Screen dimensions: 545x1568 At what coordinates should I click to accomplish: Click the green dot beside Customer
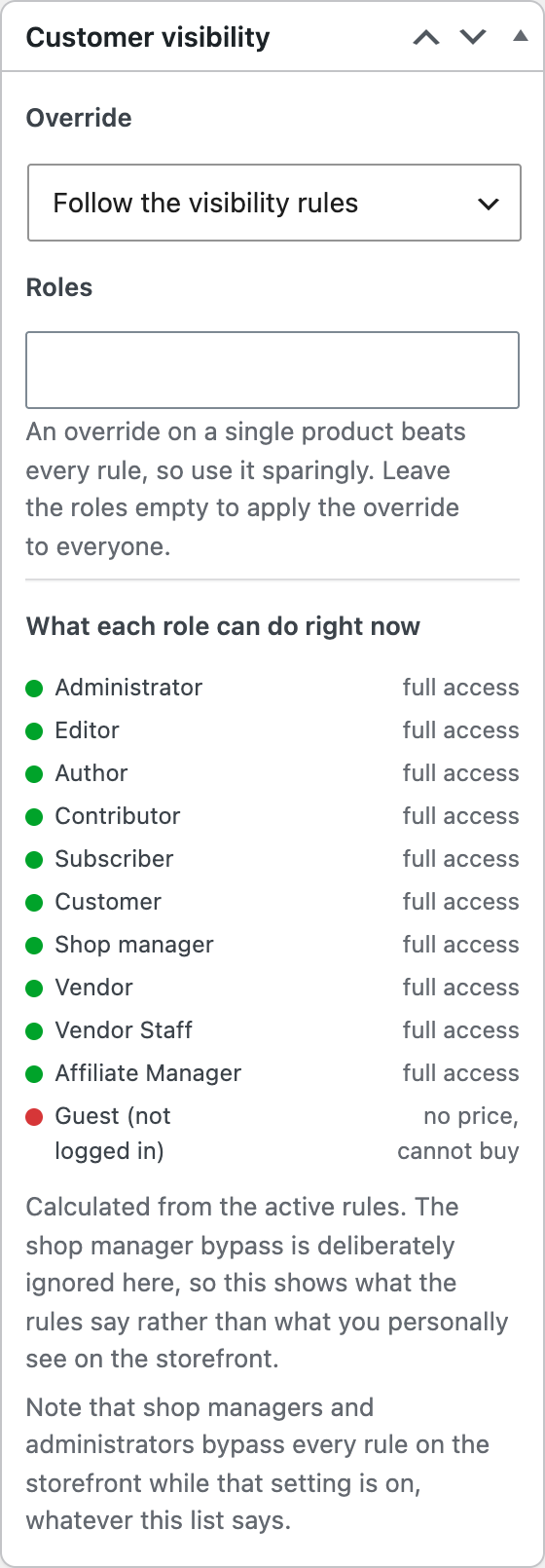34,903
